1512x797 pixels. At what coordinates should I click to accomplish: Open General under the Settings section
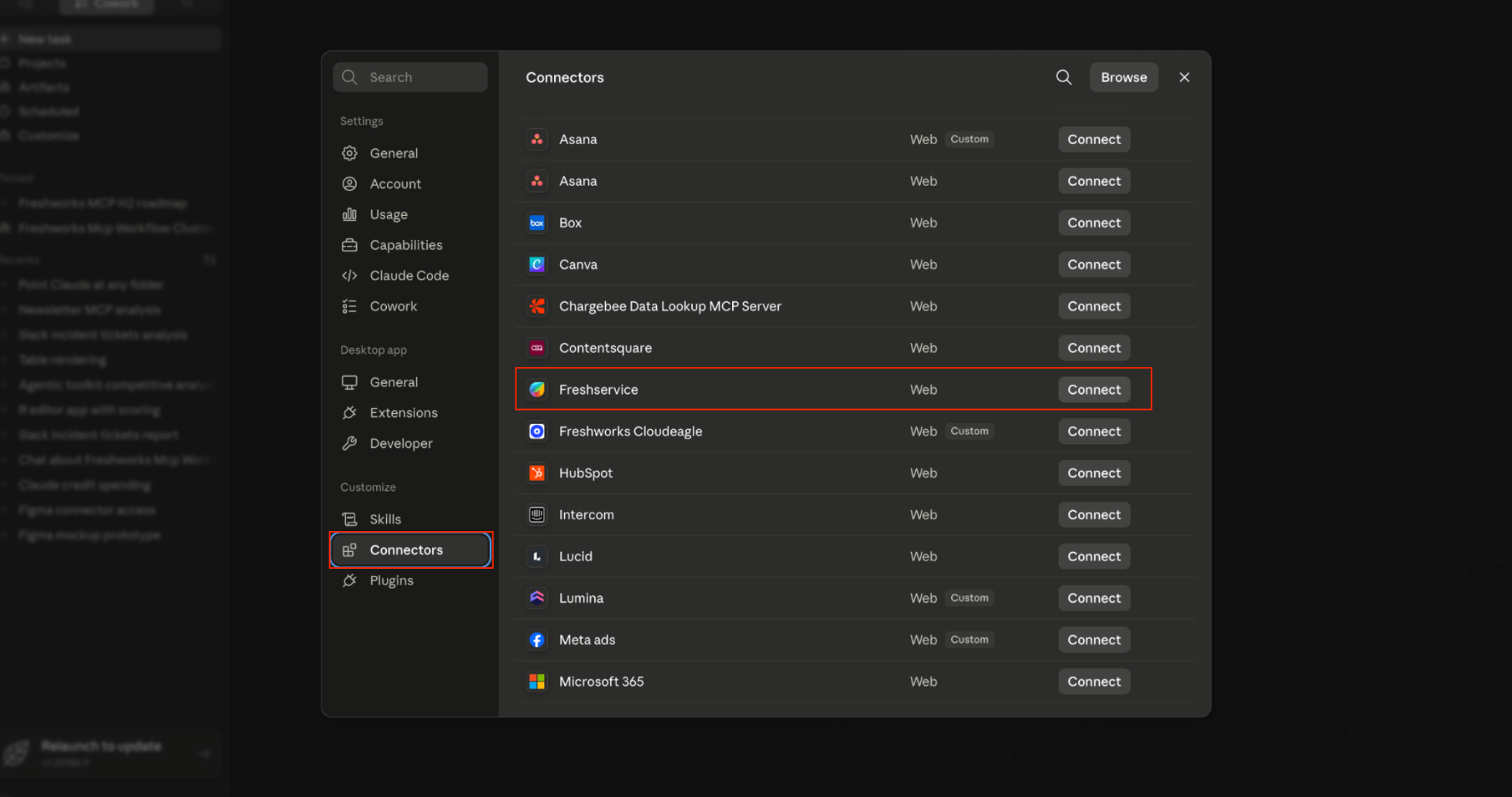click(410, 153)
